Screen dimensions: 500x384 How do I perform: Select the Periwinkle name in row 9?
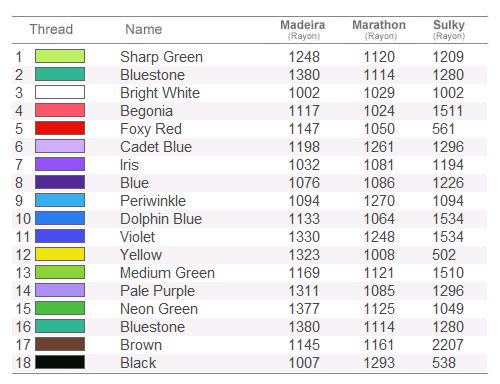[x=153, y=201]
